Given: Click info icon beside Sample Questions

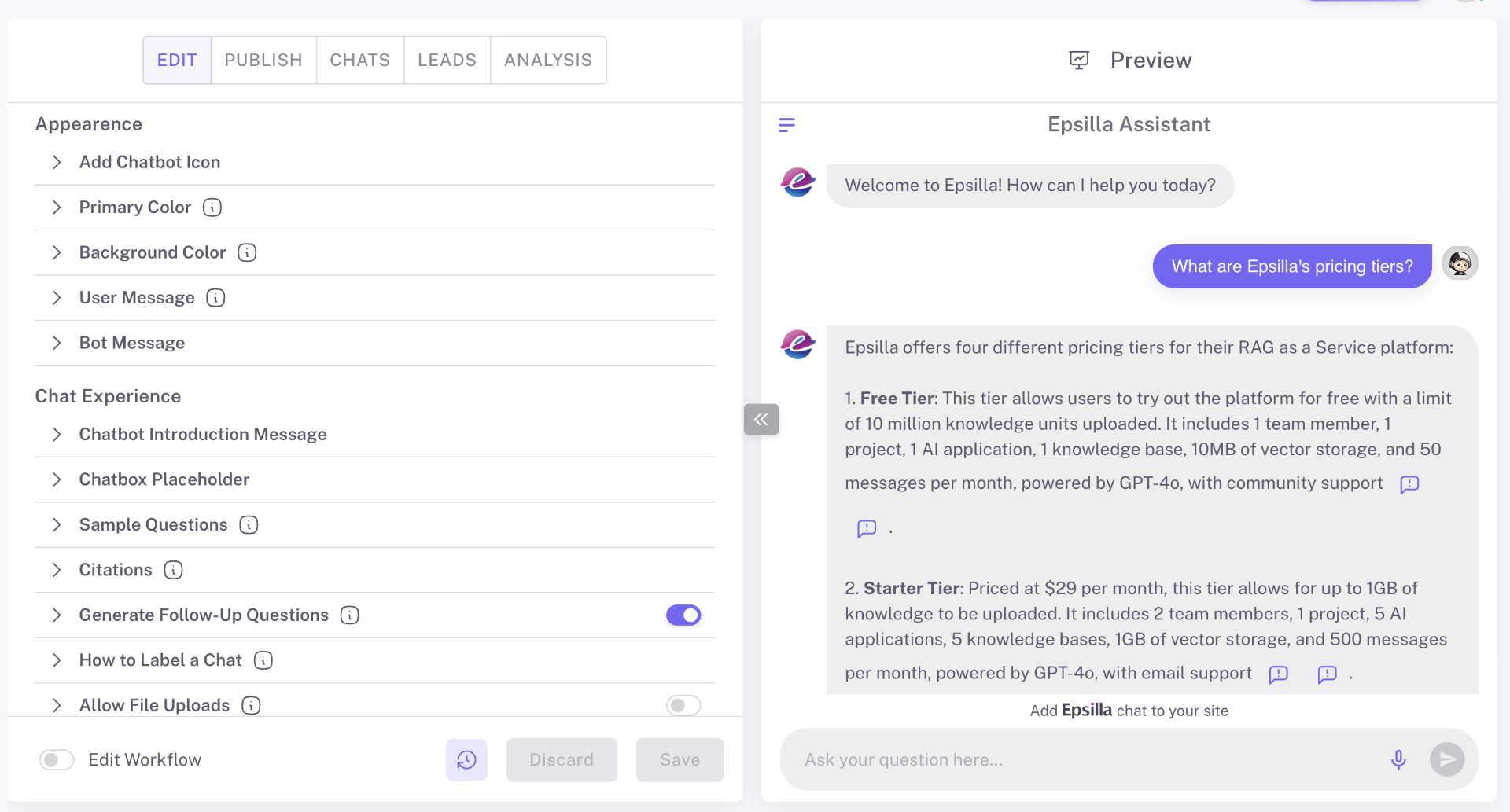Looking at the screenshot, I should tap(249, 525).
